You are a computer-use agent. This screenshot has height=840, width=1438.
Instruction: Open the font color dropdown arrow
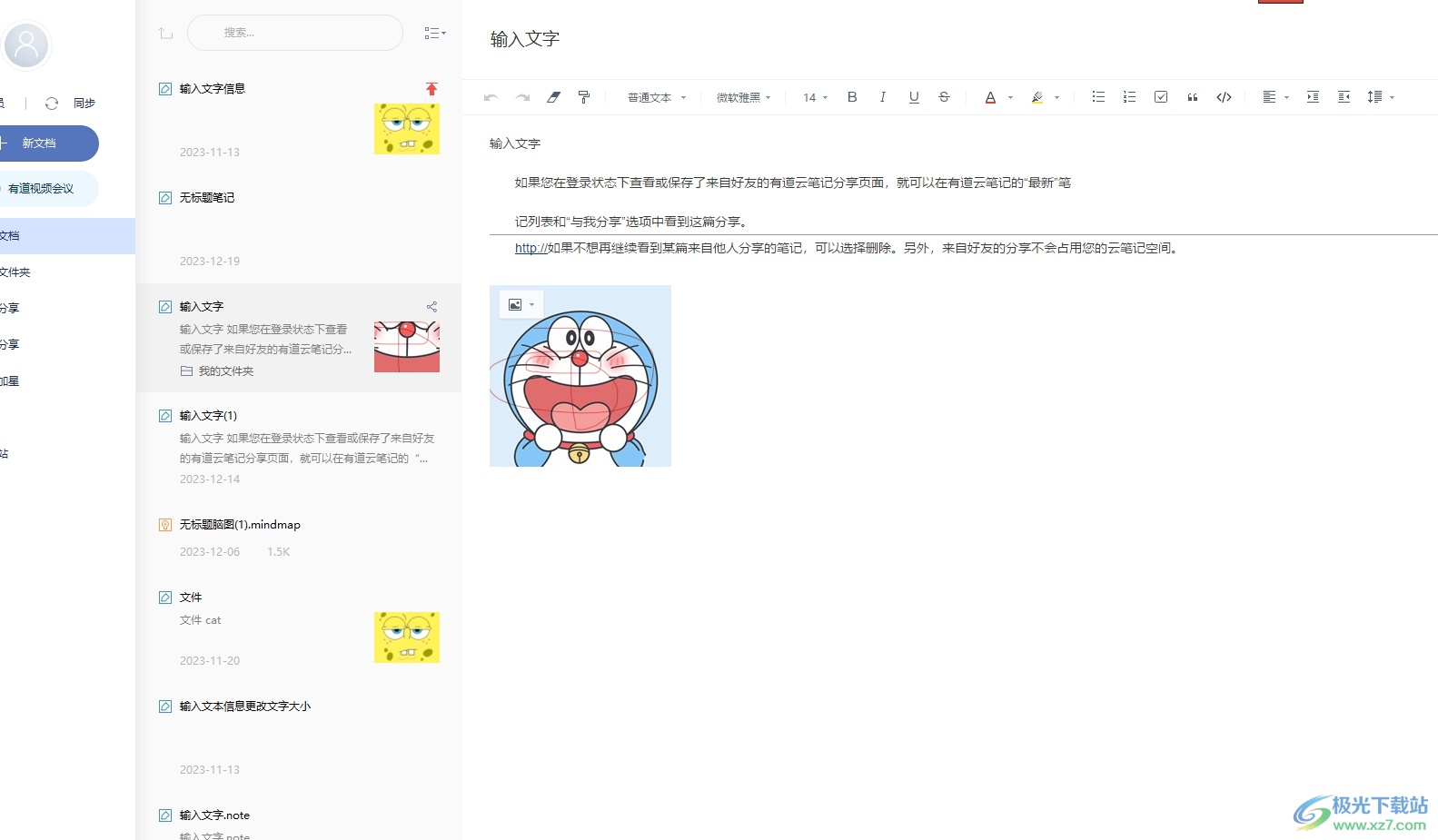coord(1010,98)
